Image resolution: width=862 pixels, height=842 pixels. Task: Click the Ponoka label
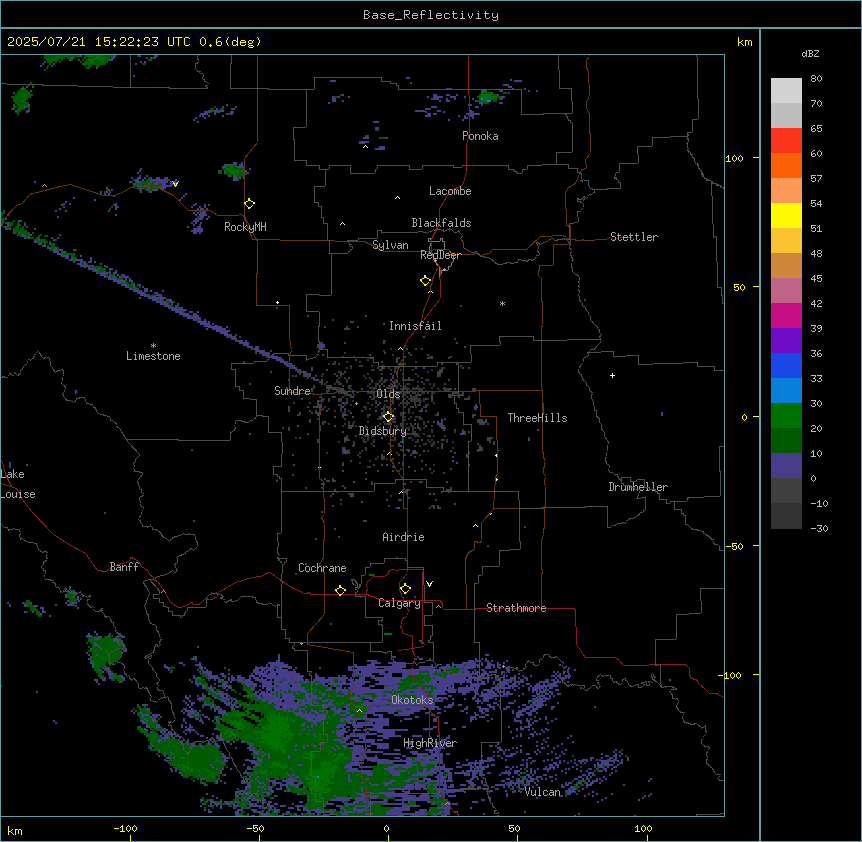(480, 136)
